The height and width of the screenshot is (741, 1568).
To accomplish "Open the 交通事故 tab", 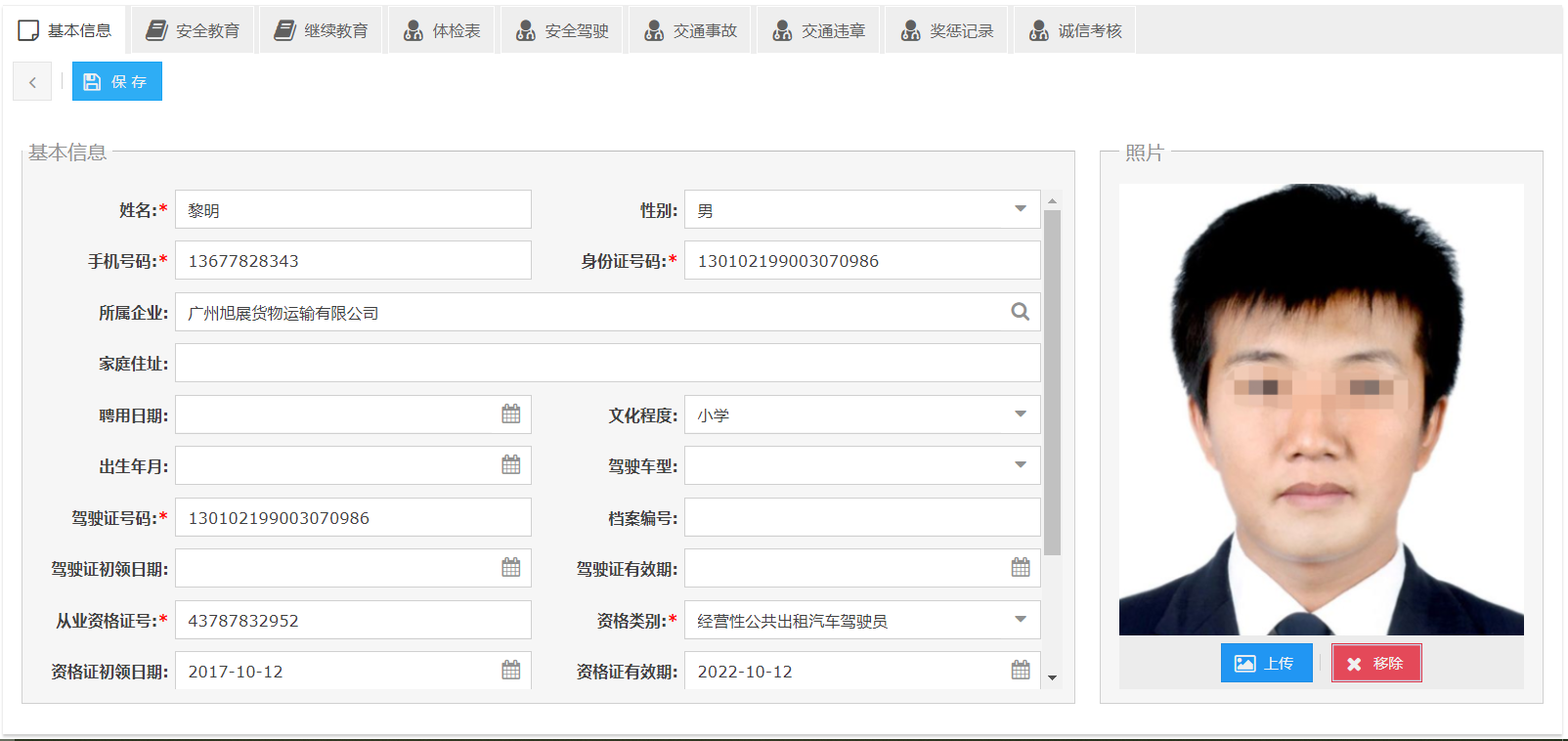I will click(x=690, y=30).
